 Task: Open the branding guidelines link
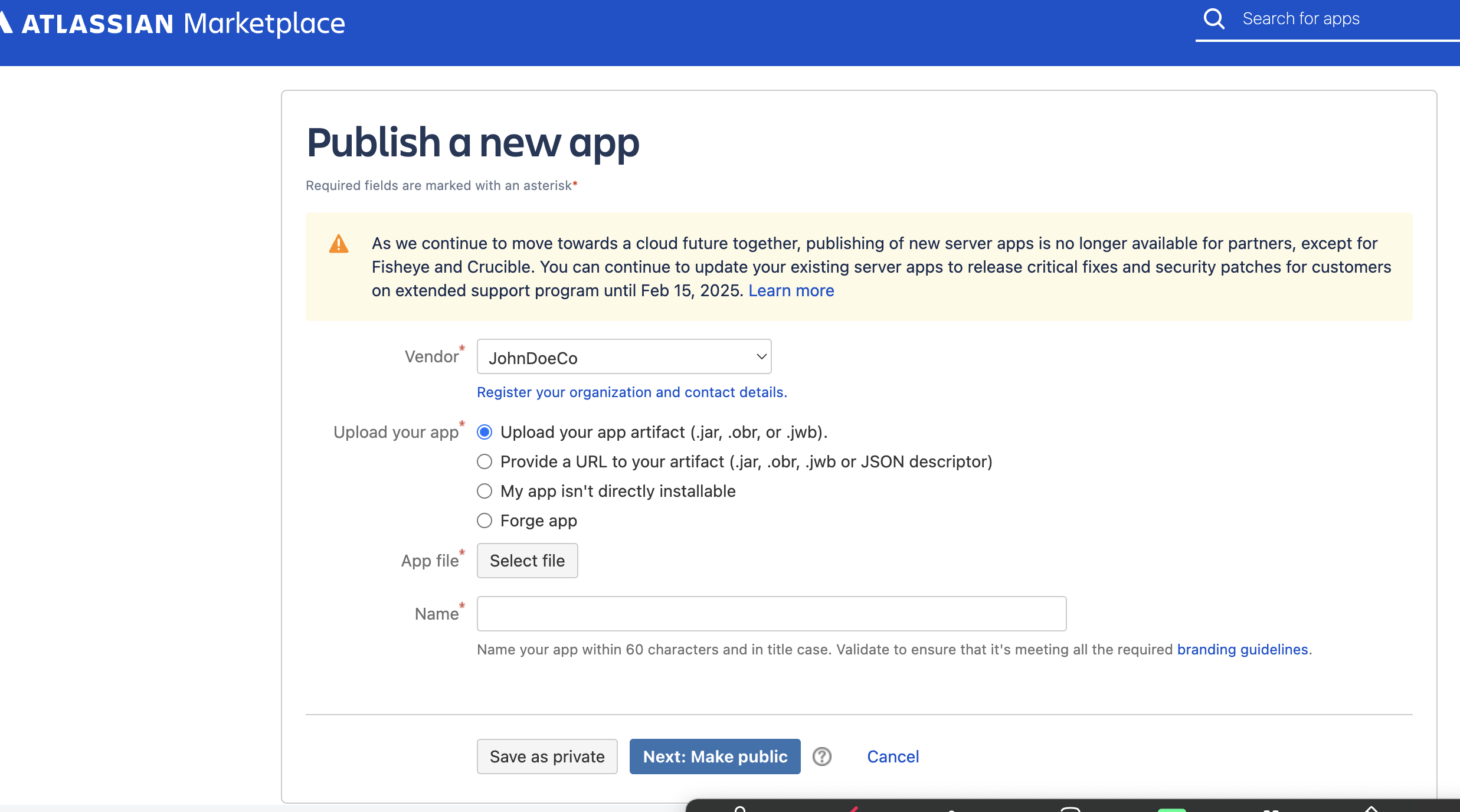click(1243, 650)
